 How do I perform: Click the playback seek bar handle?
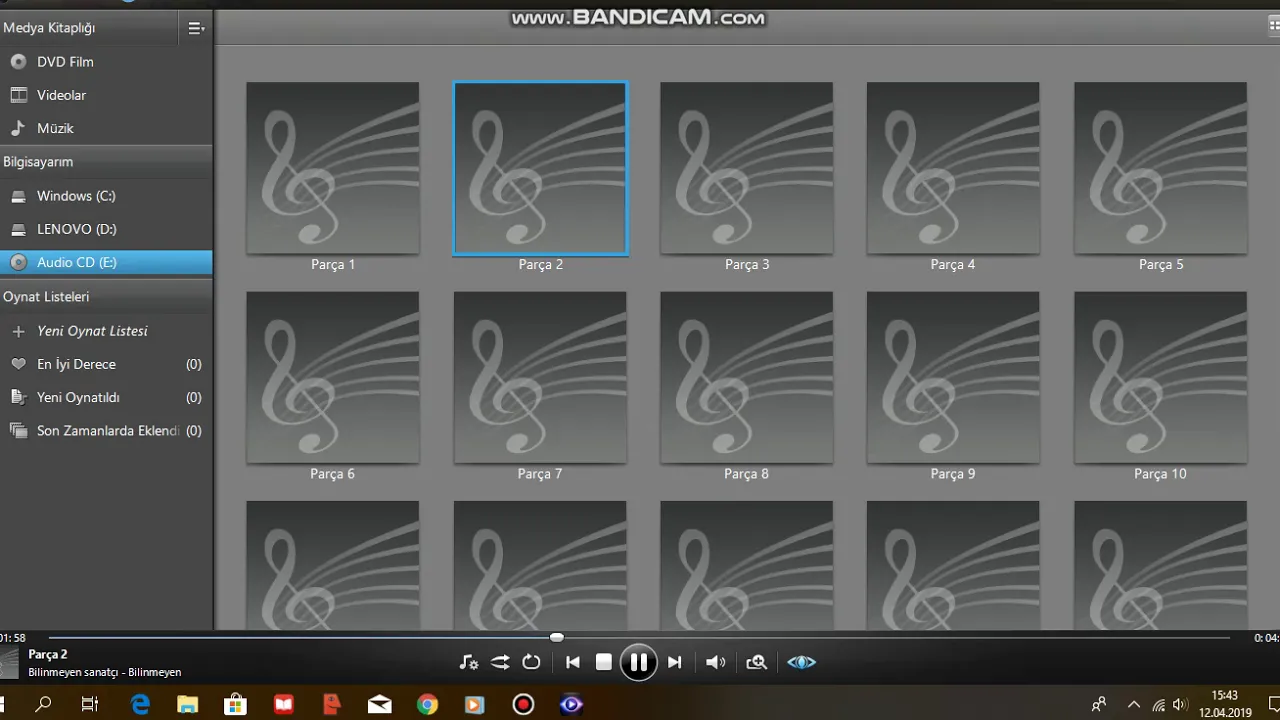coord(557,637)
